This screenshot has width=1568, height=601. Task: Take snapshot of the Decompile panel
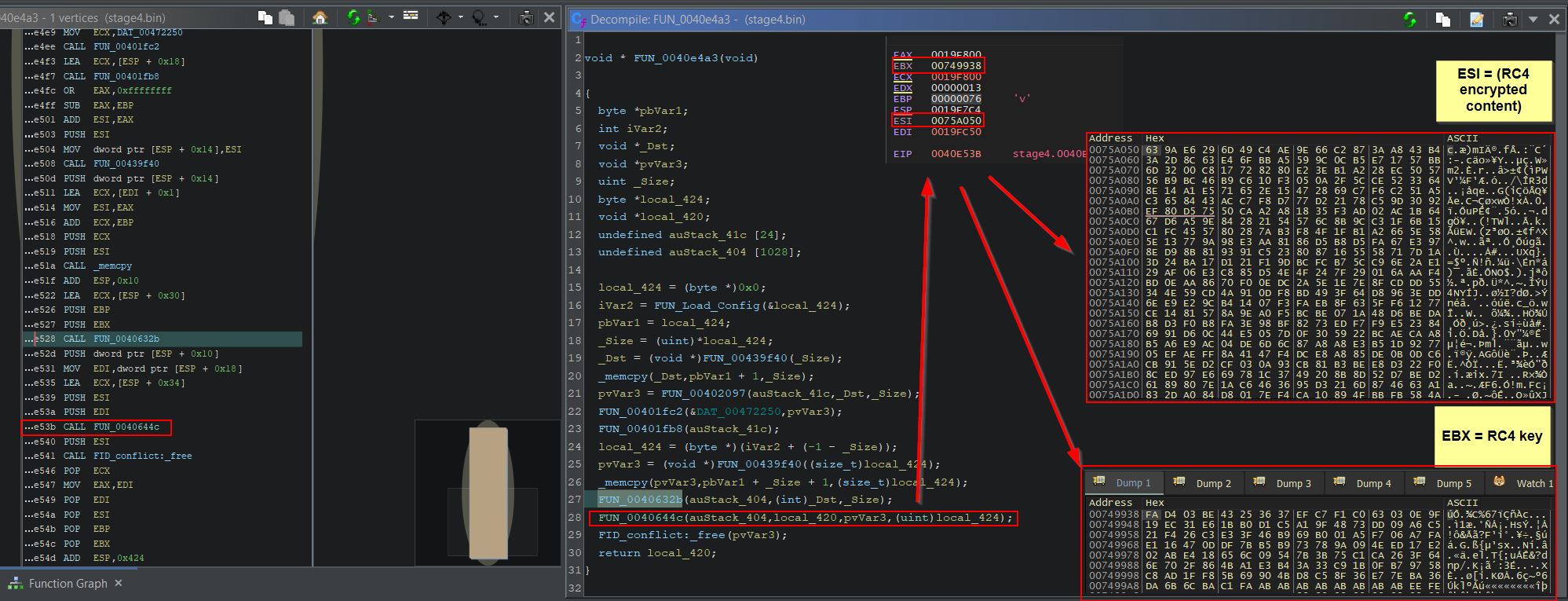tap(1509, 20)
